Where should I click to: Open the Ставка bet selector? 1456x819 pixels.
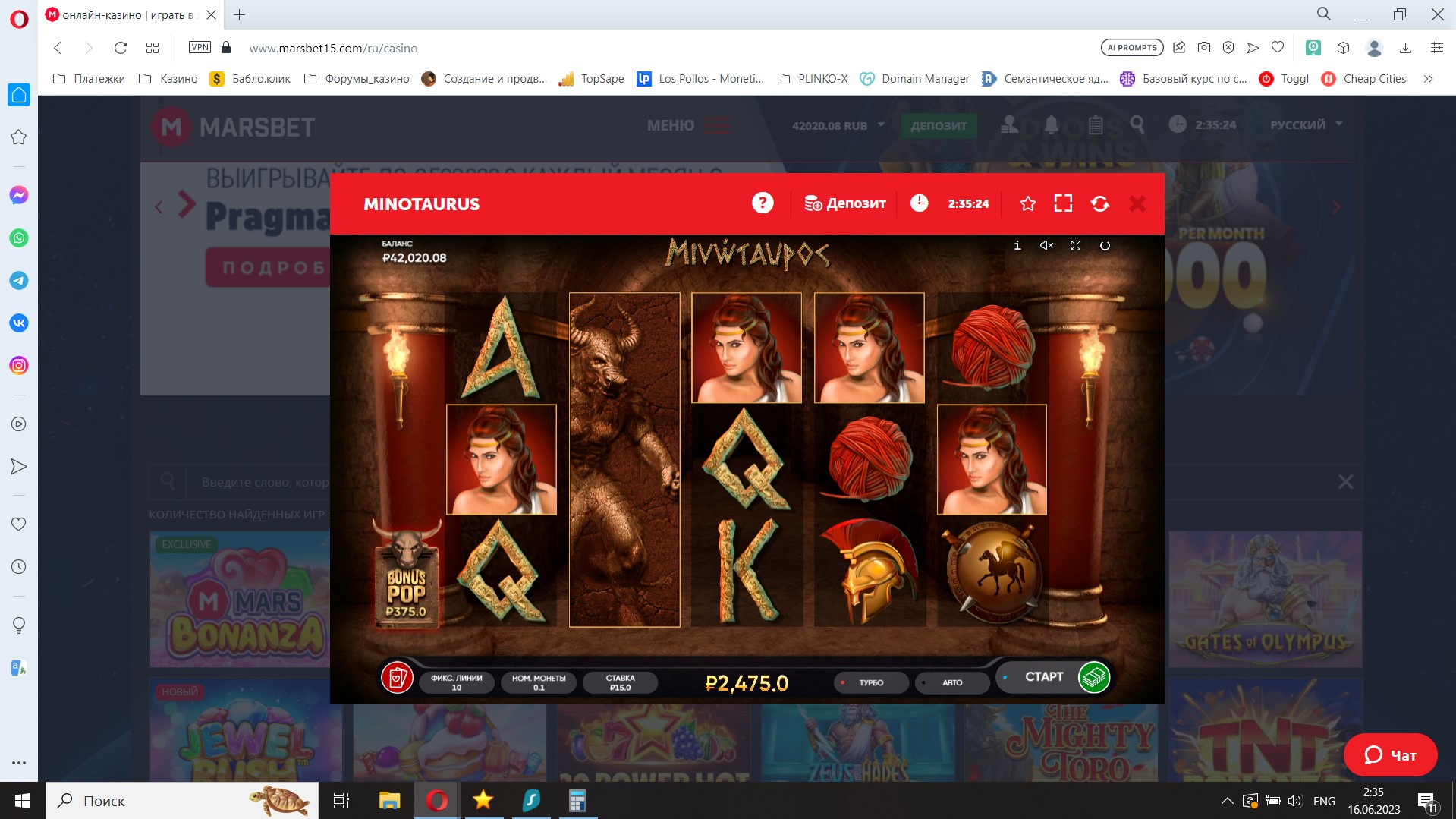coord(620,682)
